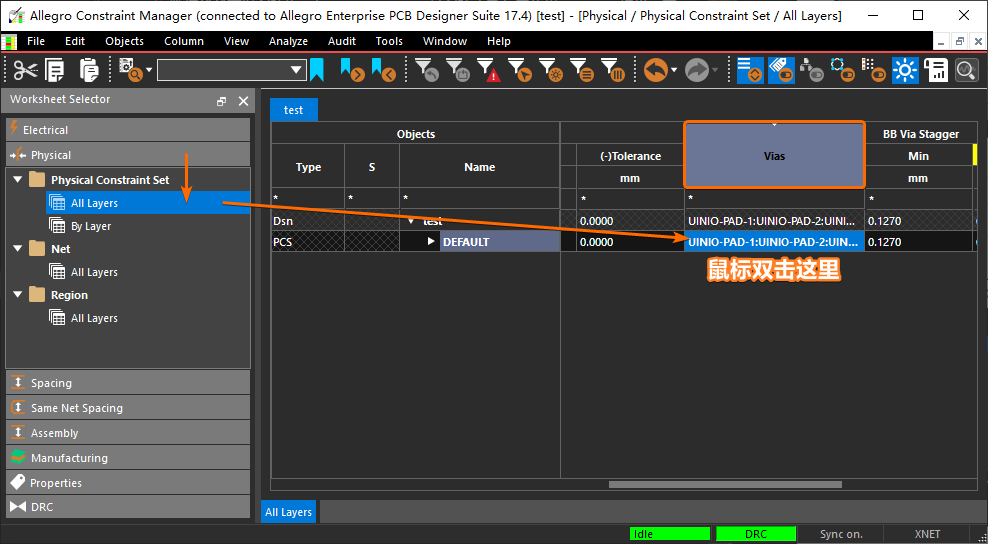Go to next bookmark icon
The image size is (988, 544).
pos(350,70)
